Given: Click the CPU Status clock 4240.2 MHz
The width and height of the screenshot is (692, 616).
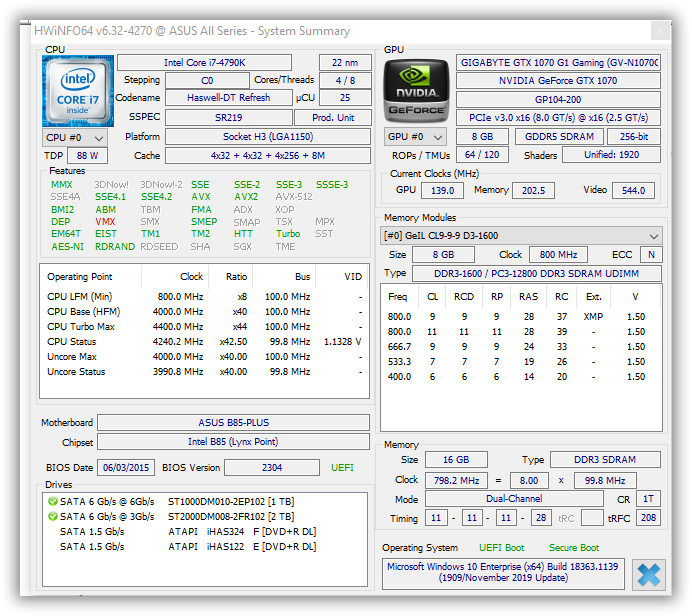Looking at the screenshot, I should pyautogui.click(x=178, y=342).
